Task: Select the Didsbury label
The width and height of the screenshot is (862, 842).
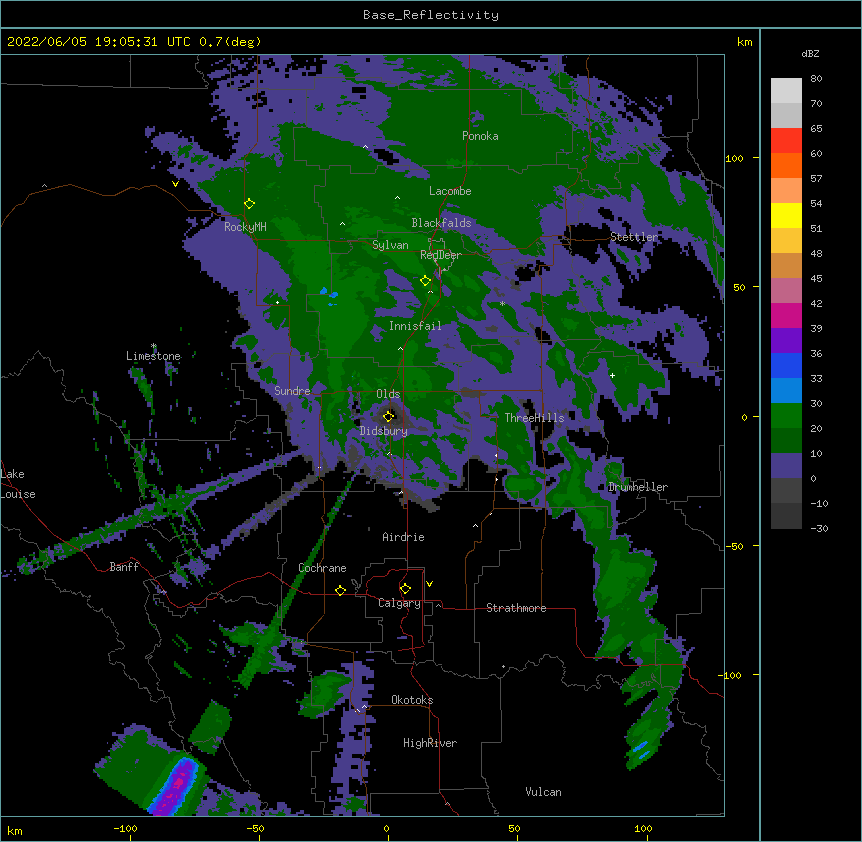Action: pos(384,431)
